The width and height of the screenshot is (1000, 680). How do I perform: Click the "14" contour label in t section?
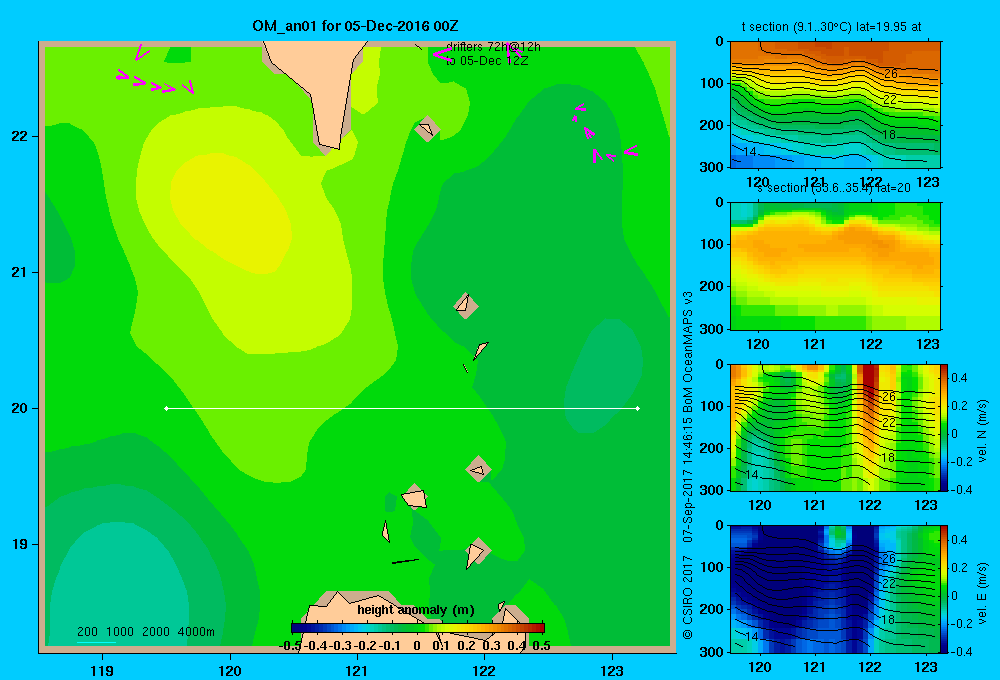coord(750,152)
